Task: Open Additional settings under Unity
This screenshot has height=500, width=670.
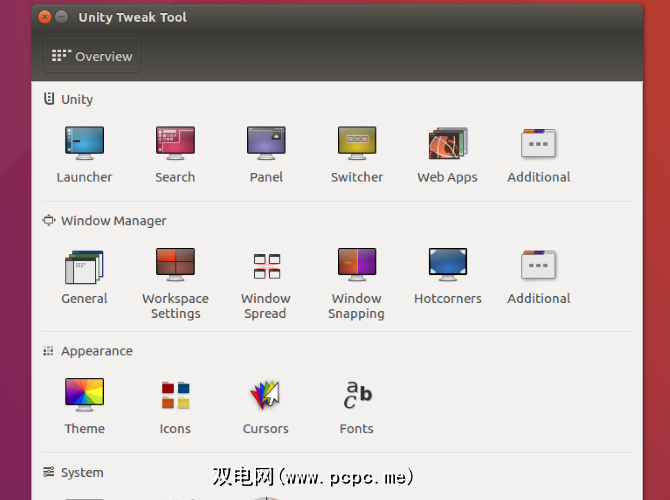Action: (538, 144)
